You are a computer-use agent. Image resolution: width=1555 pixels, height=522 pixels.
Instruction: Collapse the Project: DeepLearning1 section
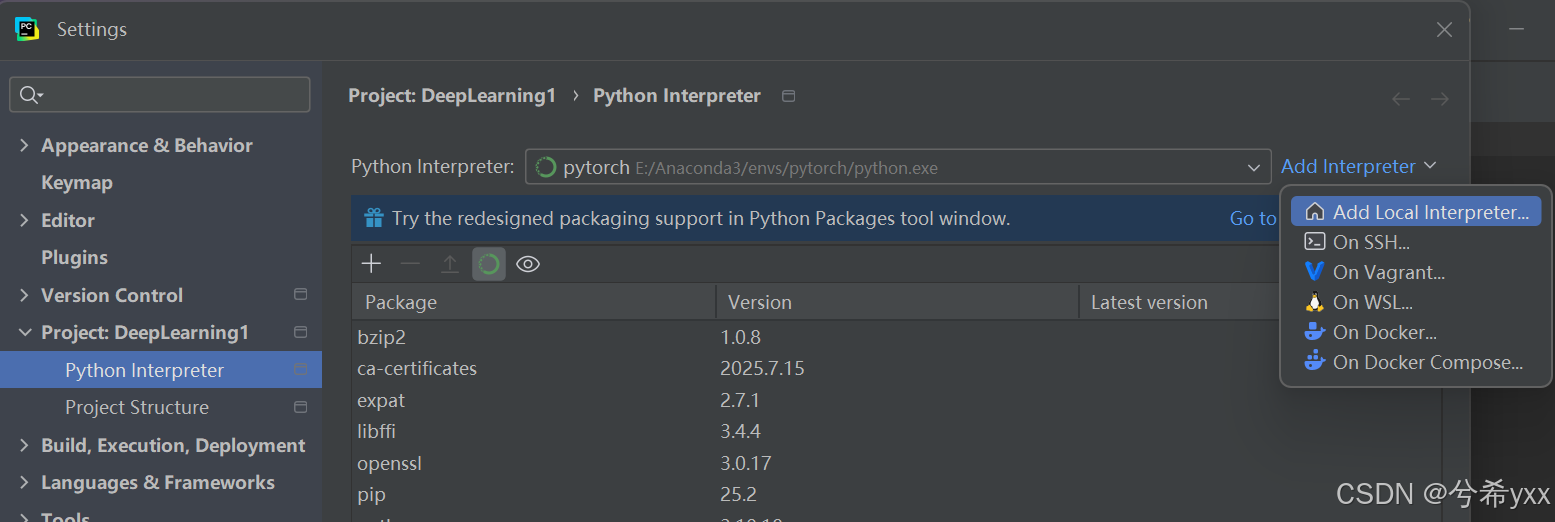24,332
